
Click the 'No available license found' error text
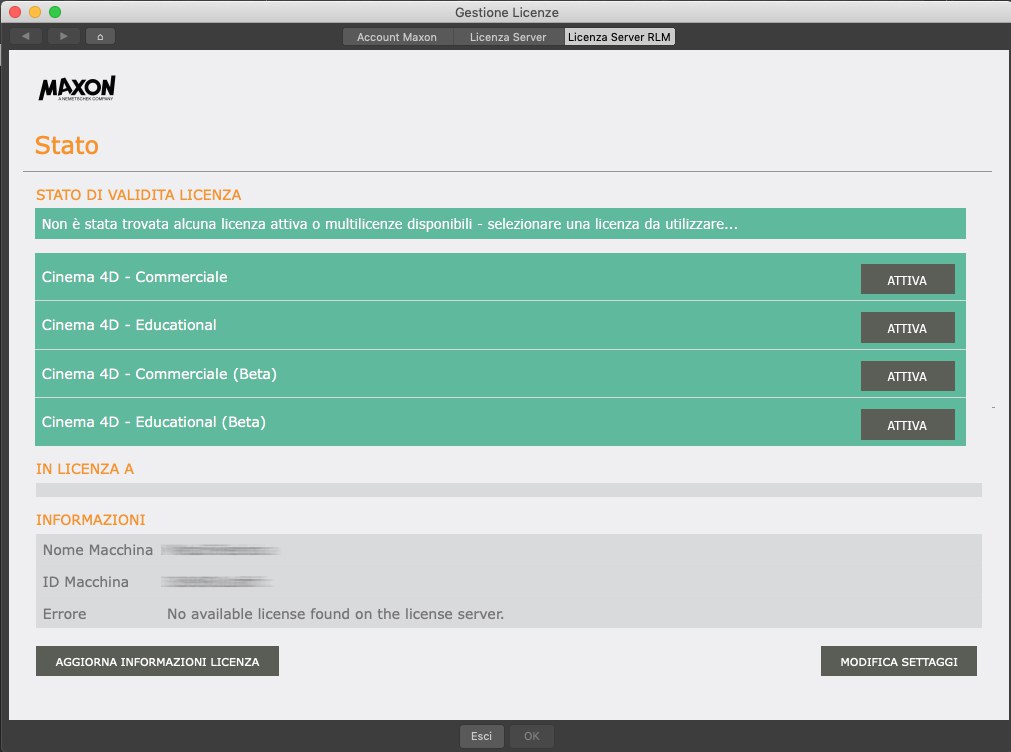pos(335,614)
